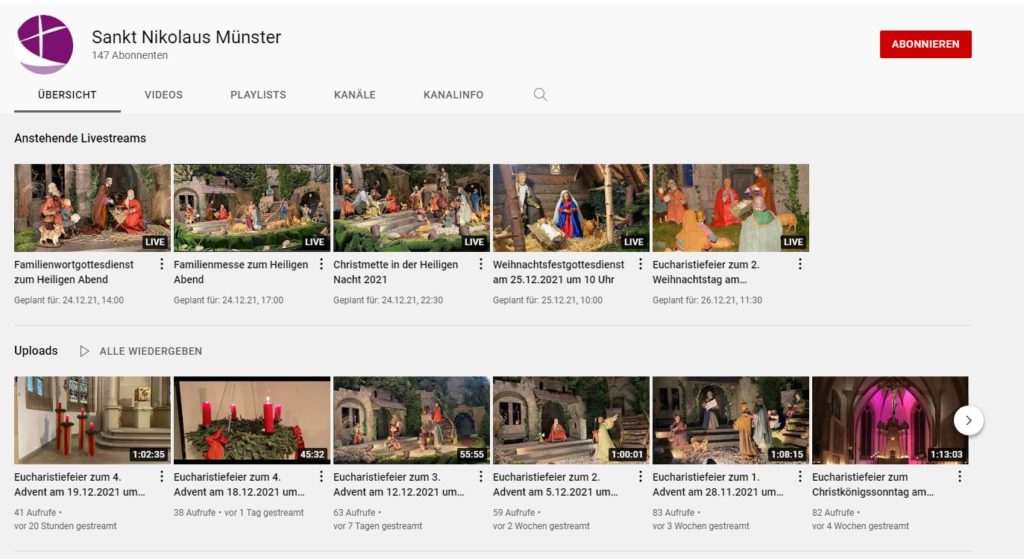Open the Anstehende Livestreams section heading
The height and width of the screenshot is (559, 1024).
pyautogui.click(x=80, y=138)
